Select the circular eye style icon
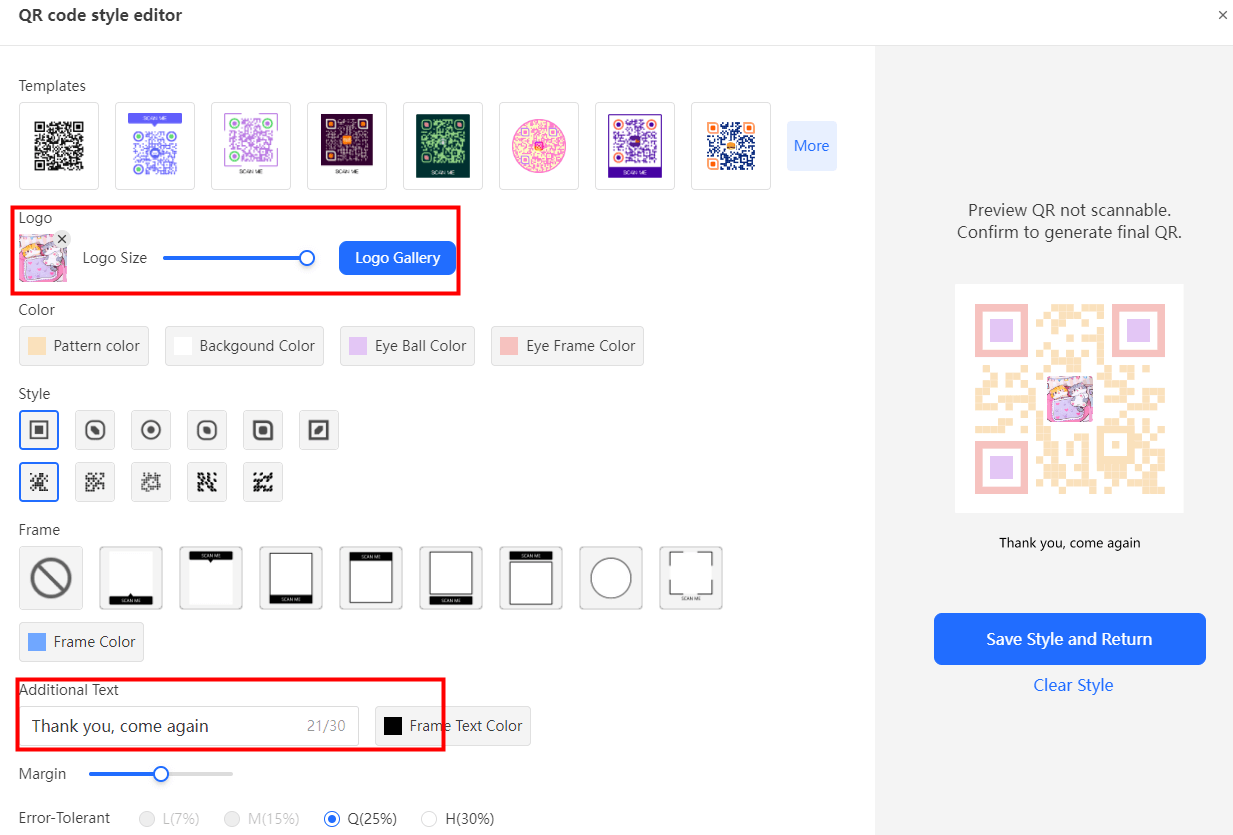Screen dimensions: 1233x835 [151, 430]
